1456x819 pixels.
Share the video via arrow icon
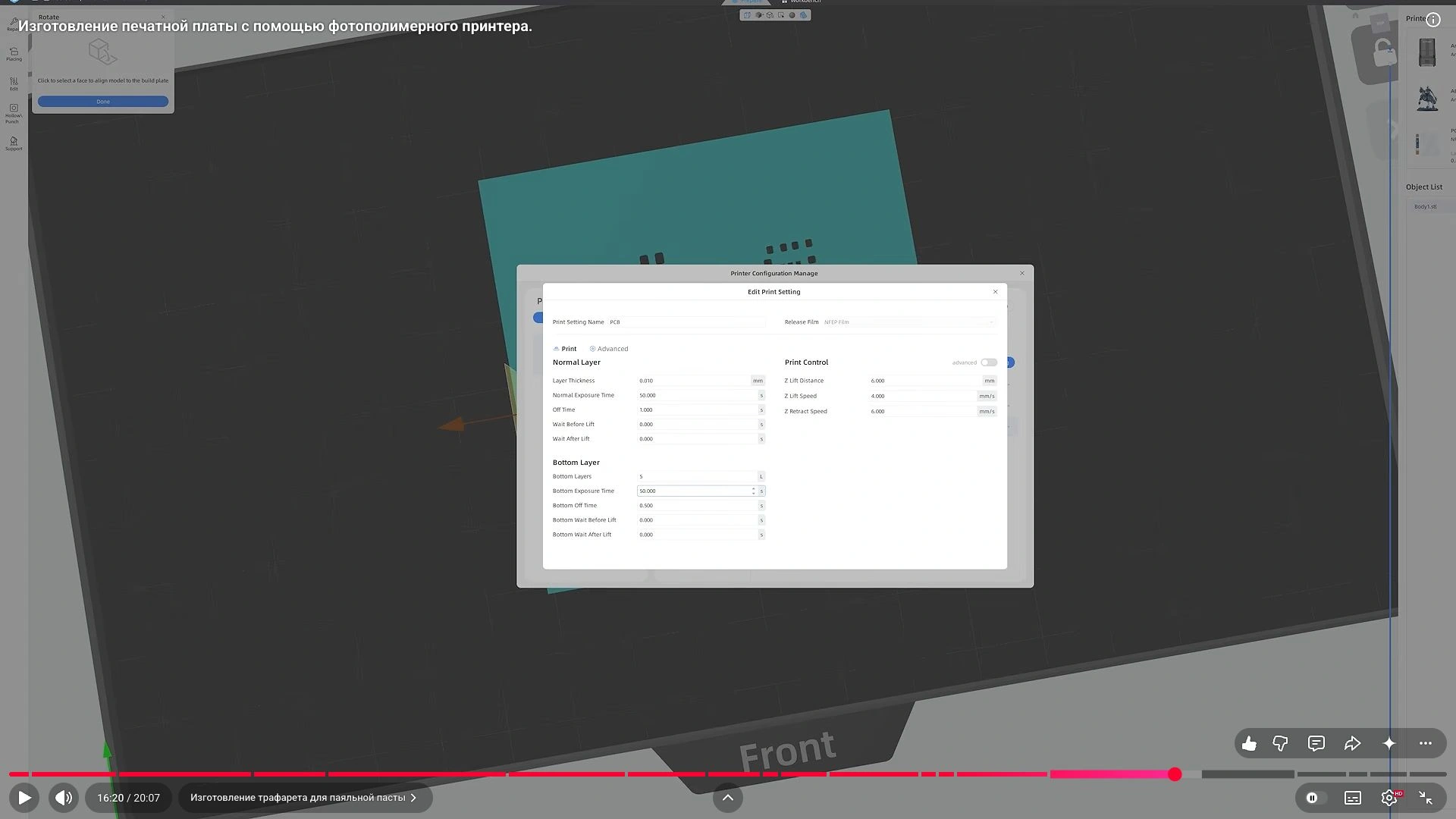tap(1353, 744)
